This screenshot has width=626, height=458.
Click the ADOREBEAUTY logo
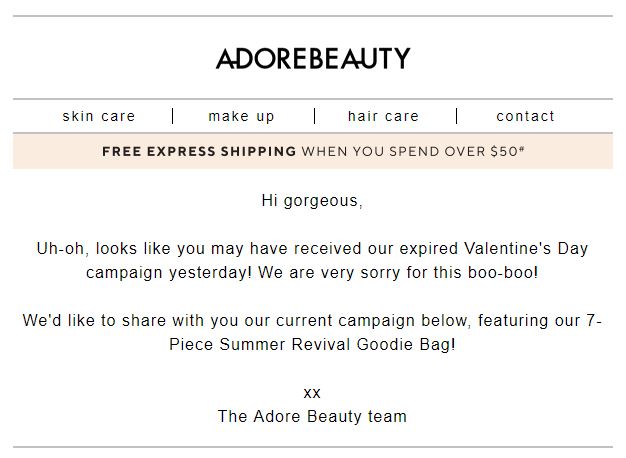313,58
